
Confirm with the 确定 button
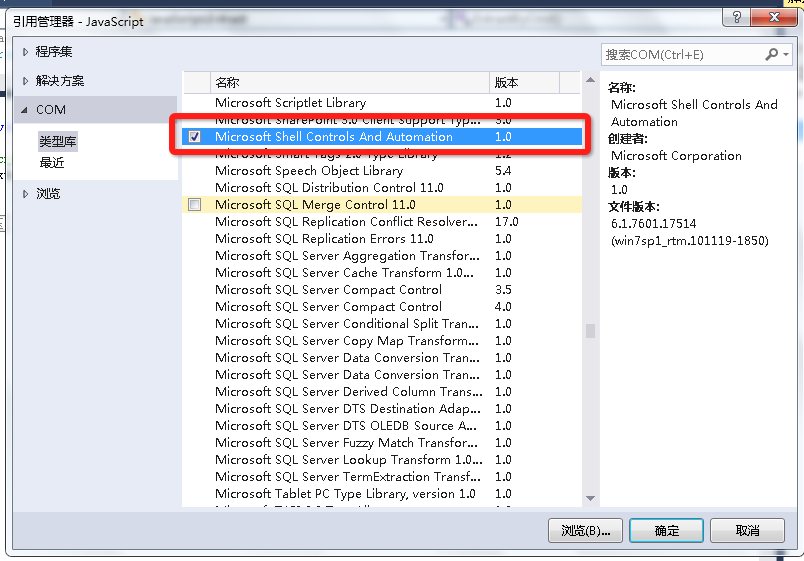coord(666,530)
